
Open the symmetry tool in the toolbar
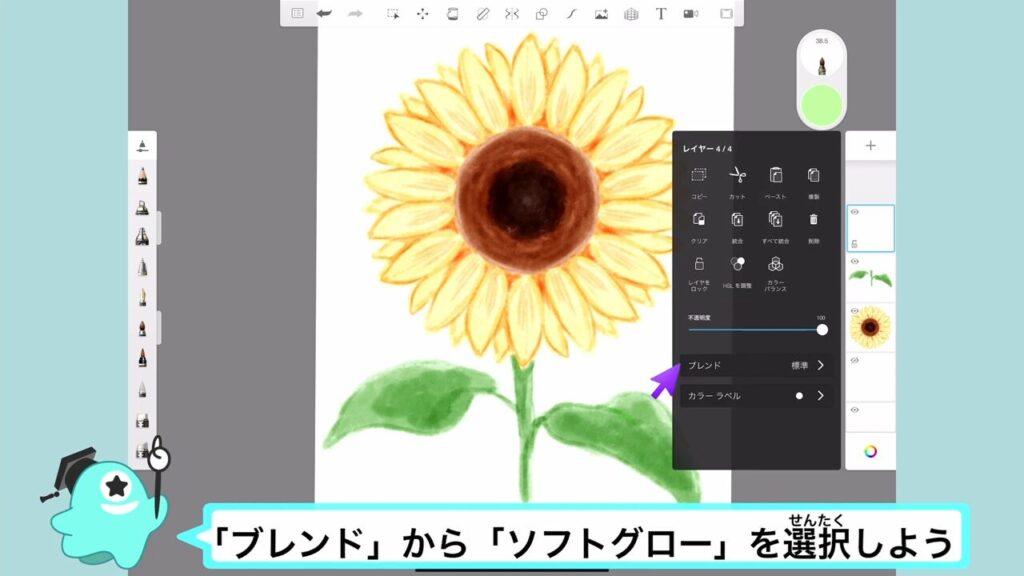[x=512, y=14]
